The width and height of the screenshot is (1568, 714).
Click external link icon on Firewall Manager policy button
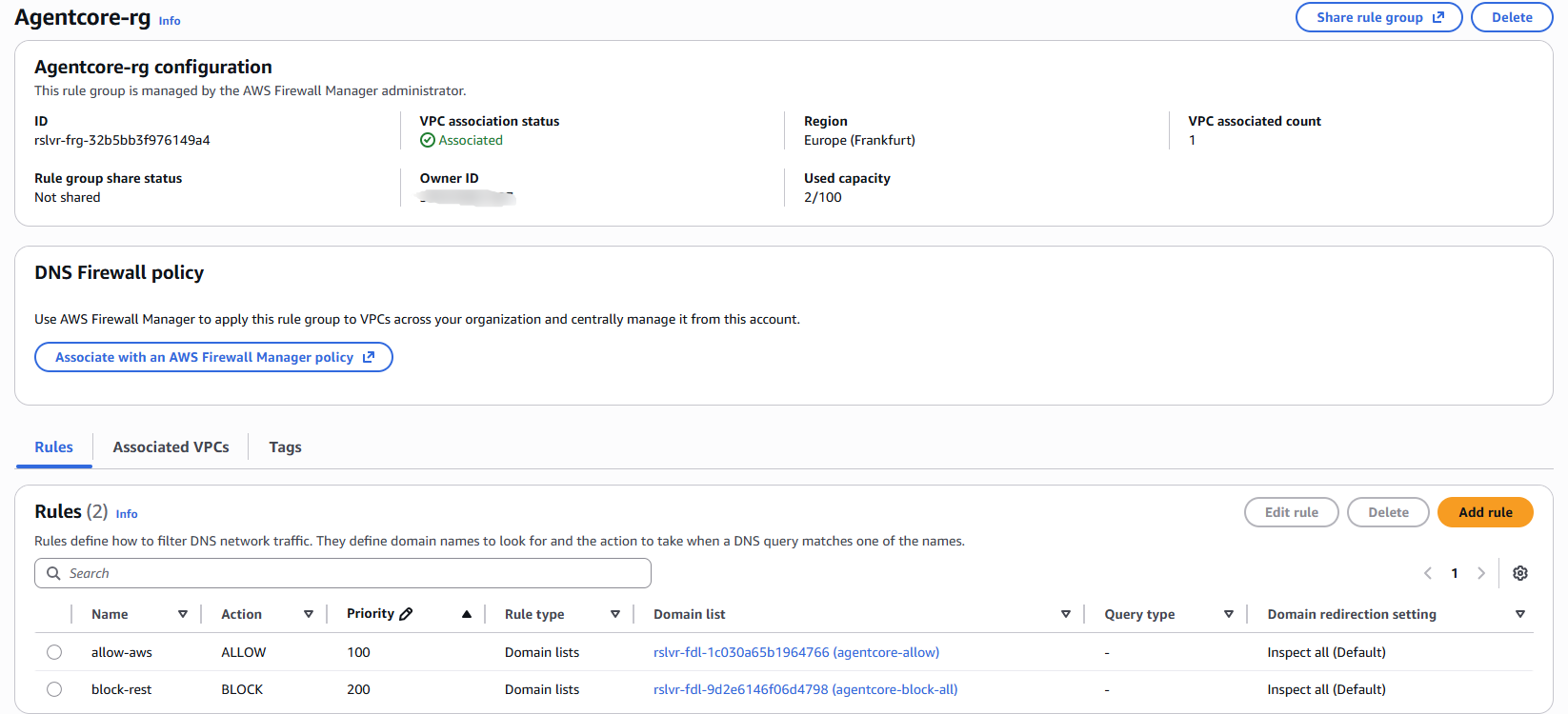coord(369,357)
